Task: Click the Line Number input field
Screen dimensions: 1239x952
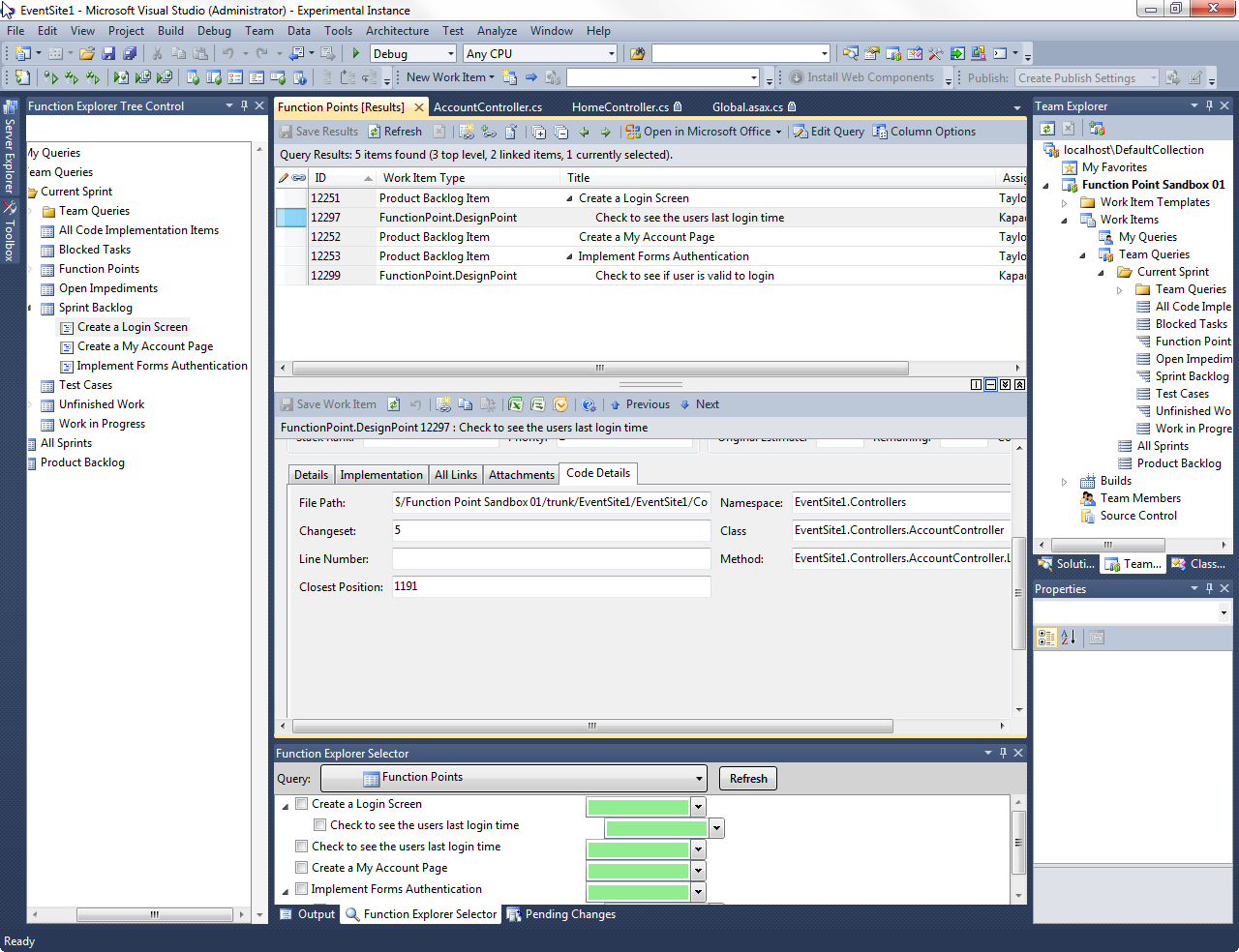Action: (552, 558)
